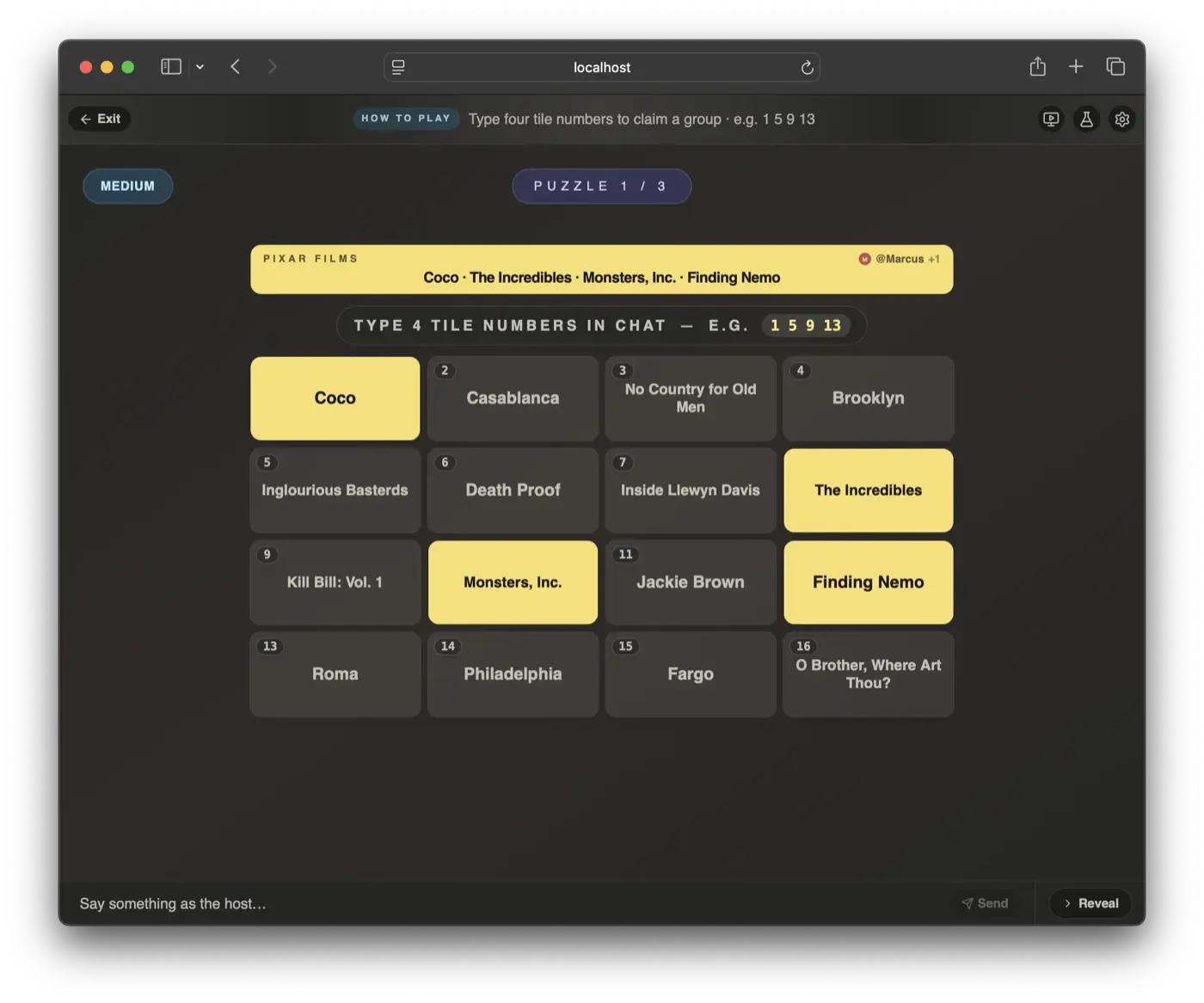This screenshot has height=1003, width=1204.
Task: Select the Brooklyn tile
Action: coord(869,398)
